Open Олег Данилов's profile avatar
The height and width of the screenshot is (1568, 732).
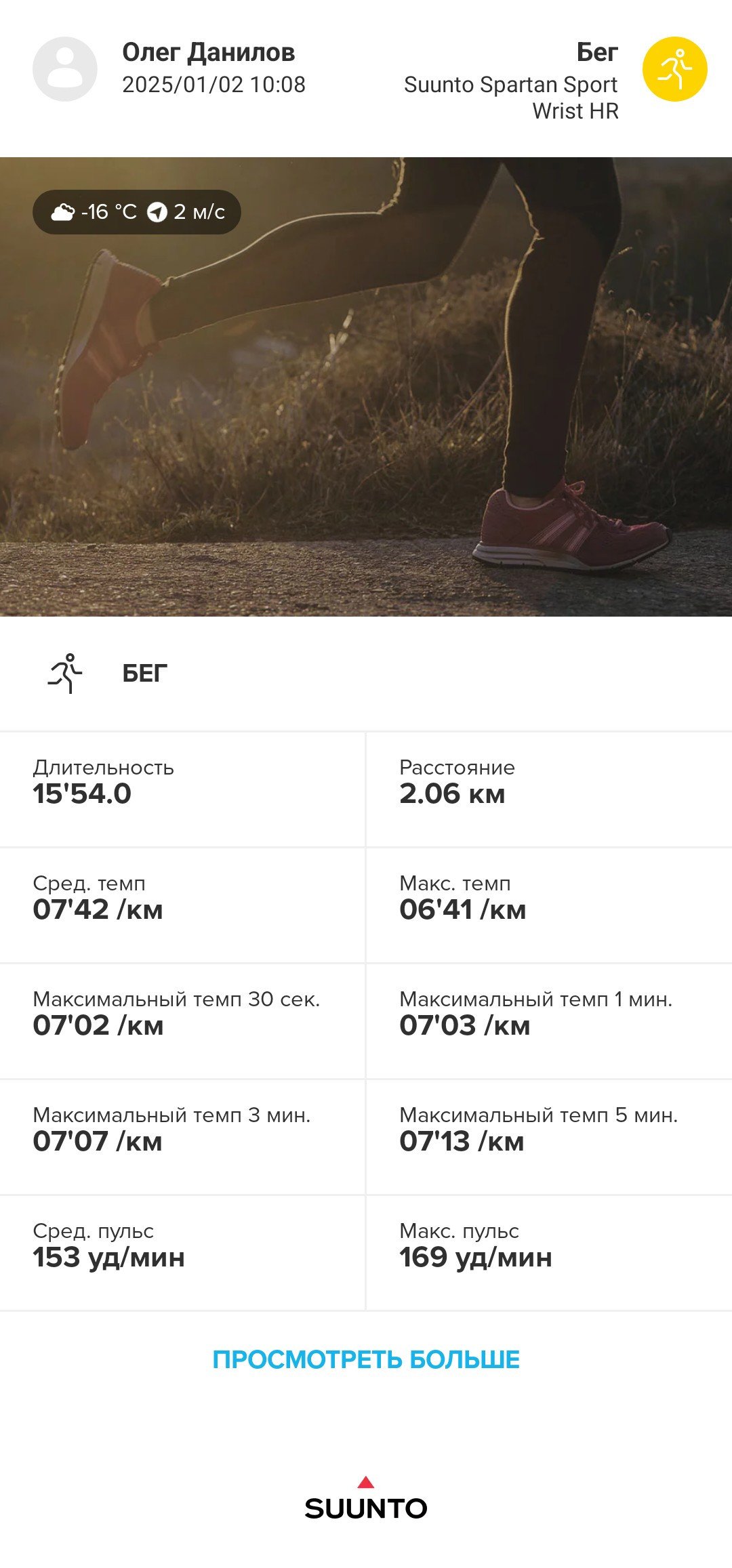tap(65, 69)
